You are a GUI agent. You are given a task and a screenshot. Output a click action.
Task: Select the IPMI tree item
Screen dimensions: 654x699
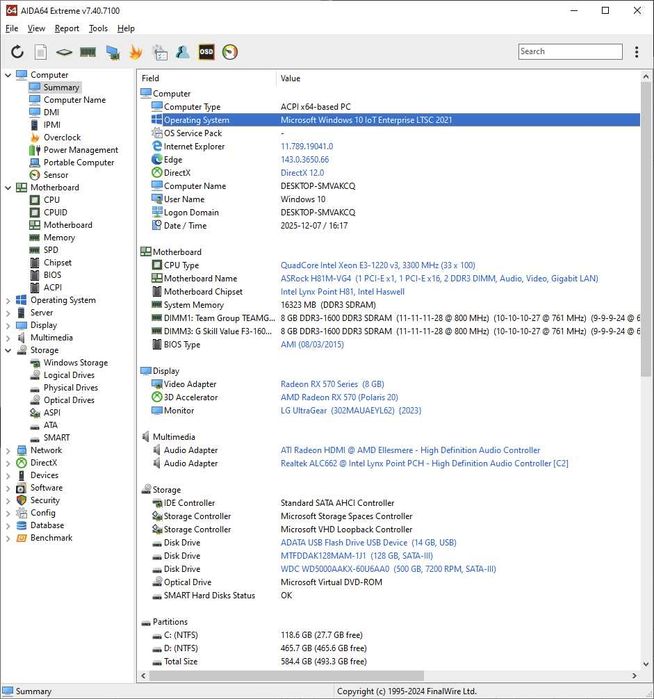[x=52, y=125]
